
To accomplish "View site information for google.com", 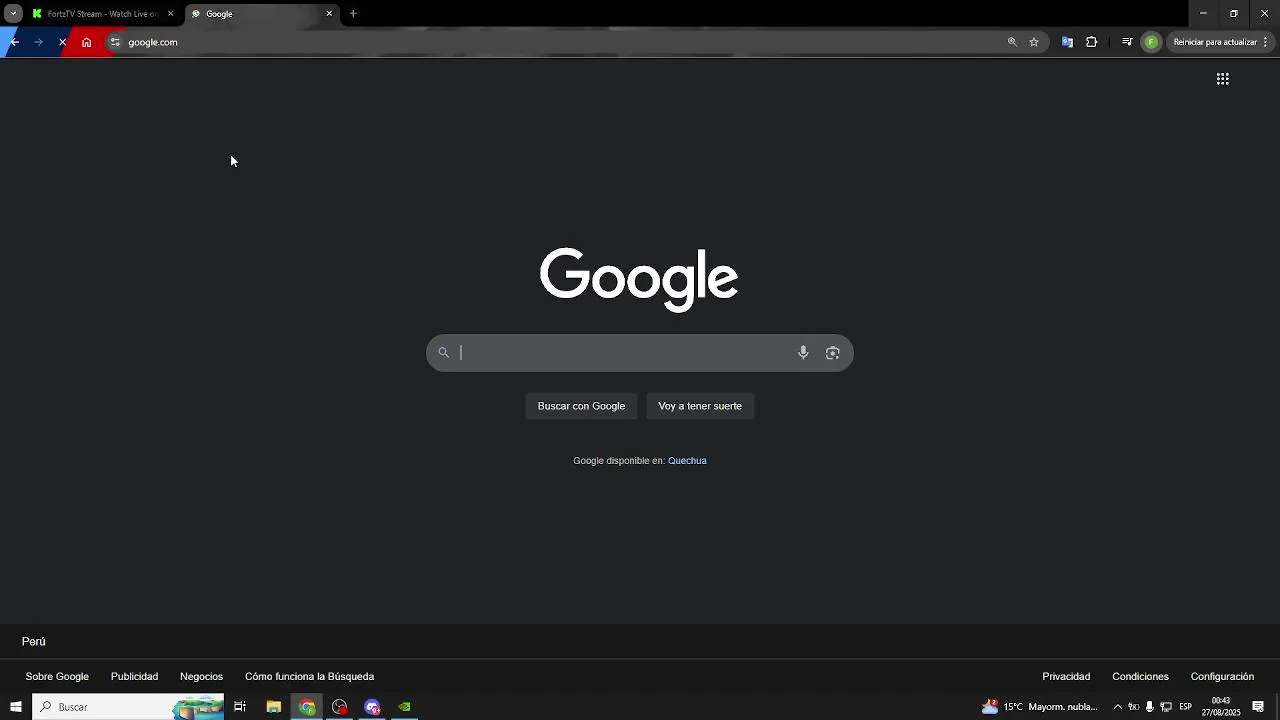I will 115,42.
